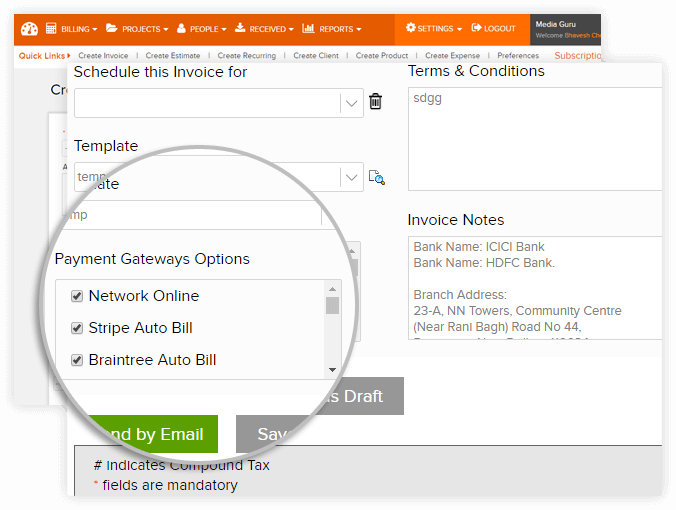Expand the Schedule this Invoice dropdown
676x510 pixels.
[351, 103]
